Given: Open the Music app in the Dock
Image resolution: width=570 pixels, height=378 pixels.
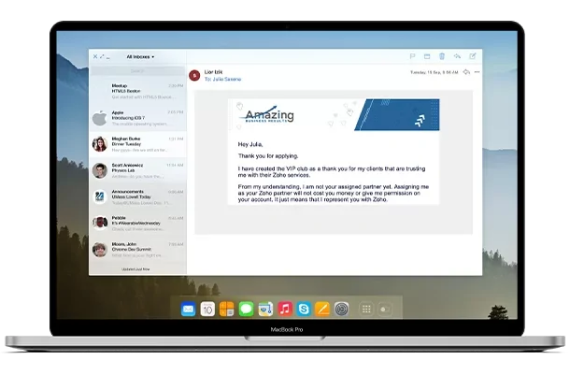Looking at the screenshot, I should (285, 309).
